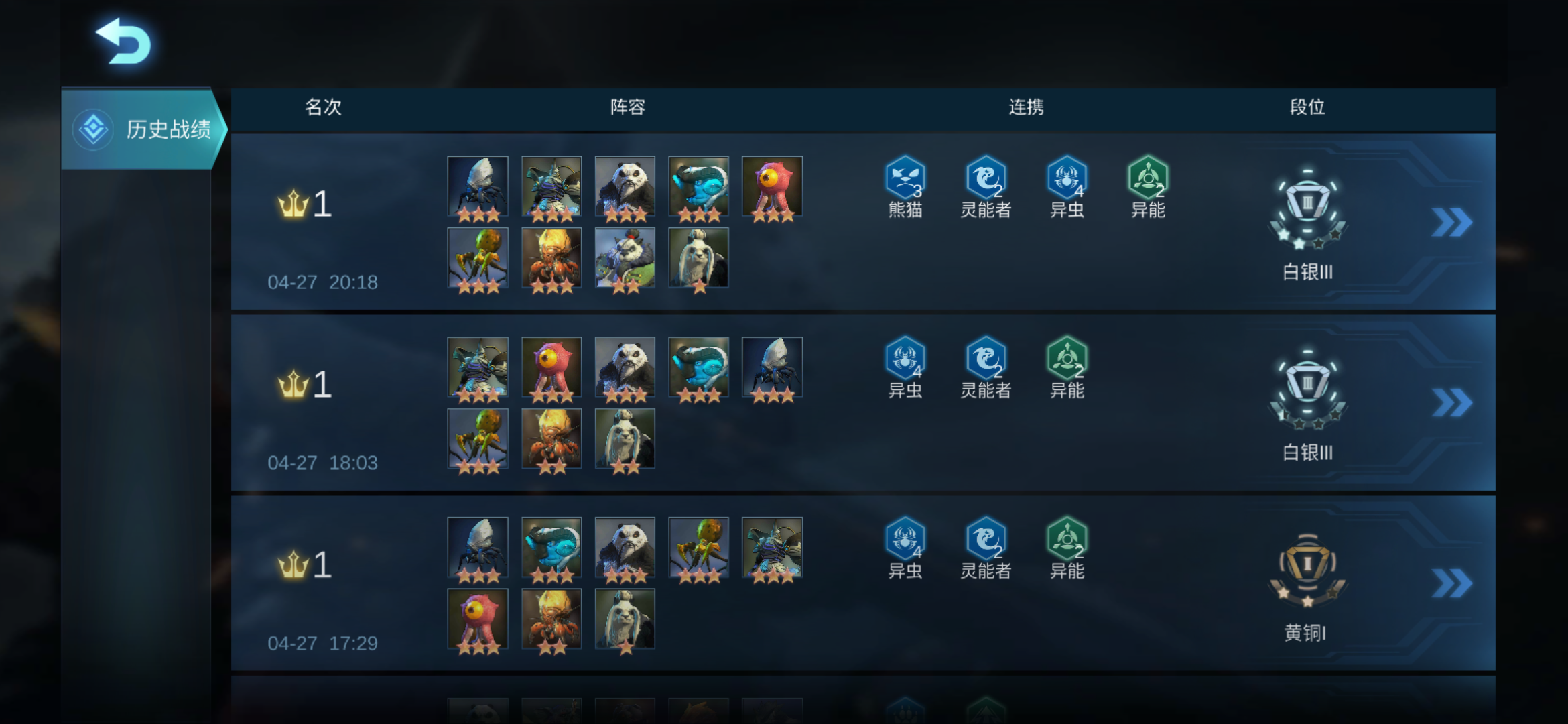Tap the first hero portrait in 18:03 match
Screen dimensions: 1568x724
tap(477, 367)
